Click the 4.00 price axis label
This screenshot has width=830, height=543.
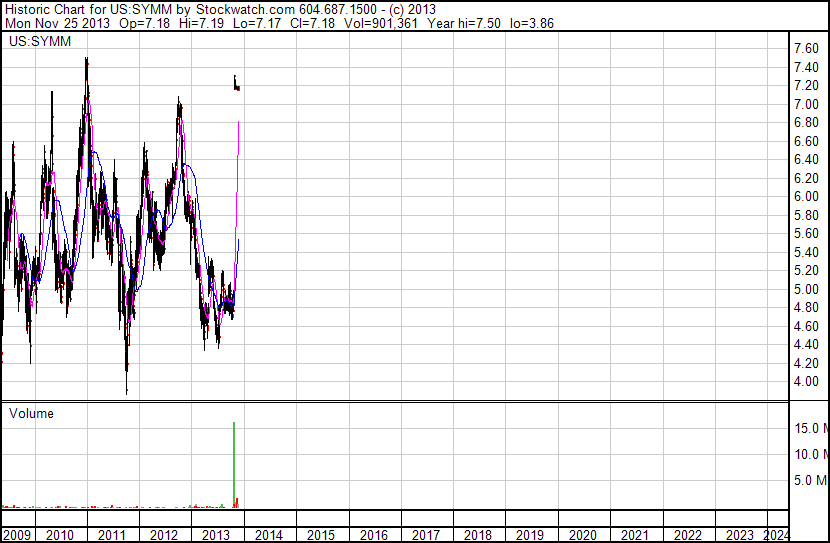tap(806, 382)
